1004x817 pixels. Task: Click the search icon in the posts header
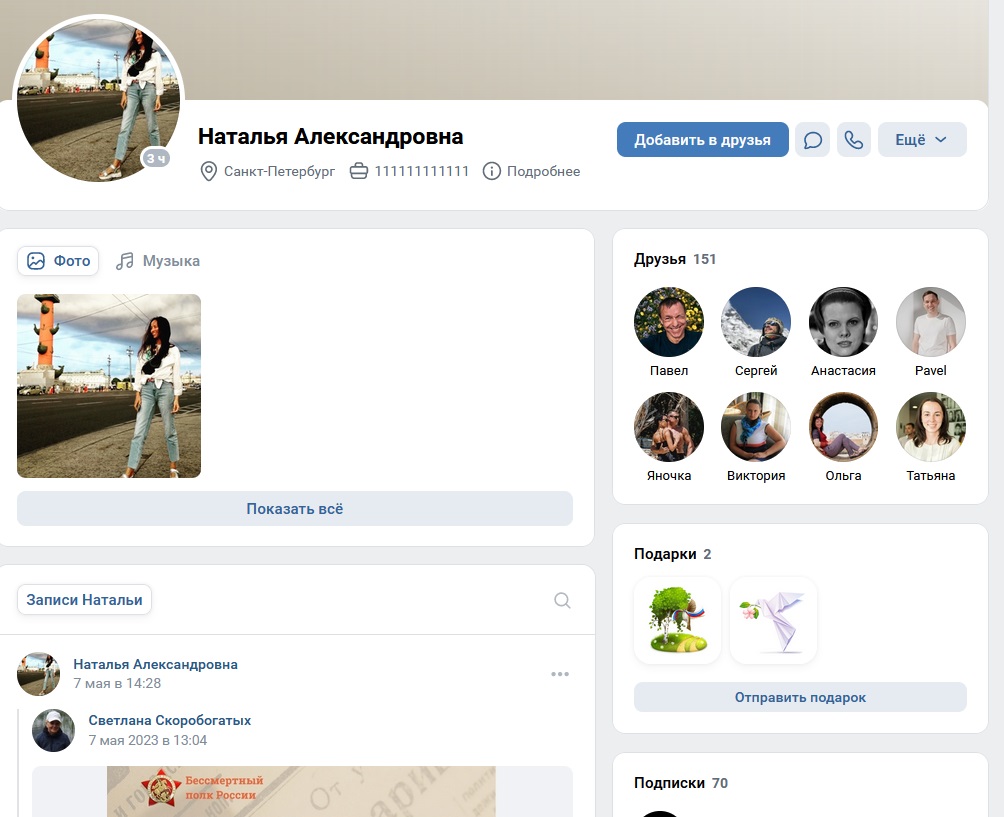tap(562, 601)
